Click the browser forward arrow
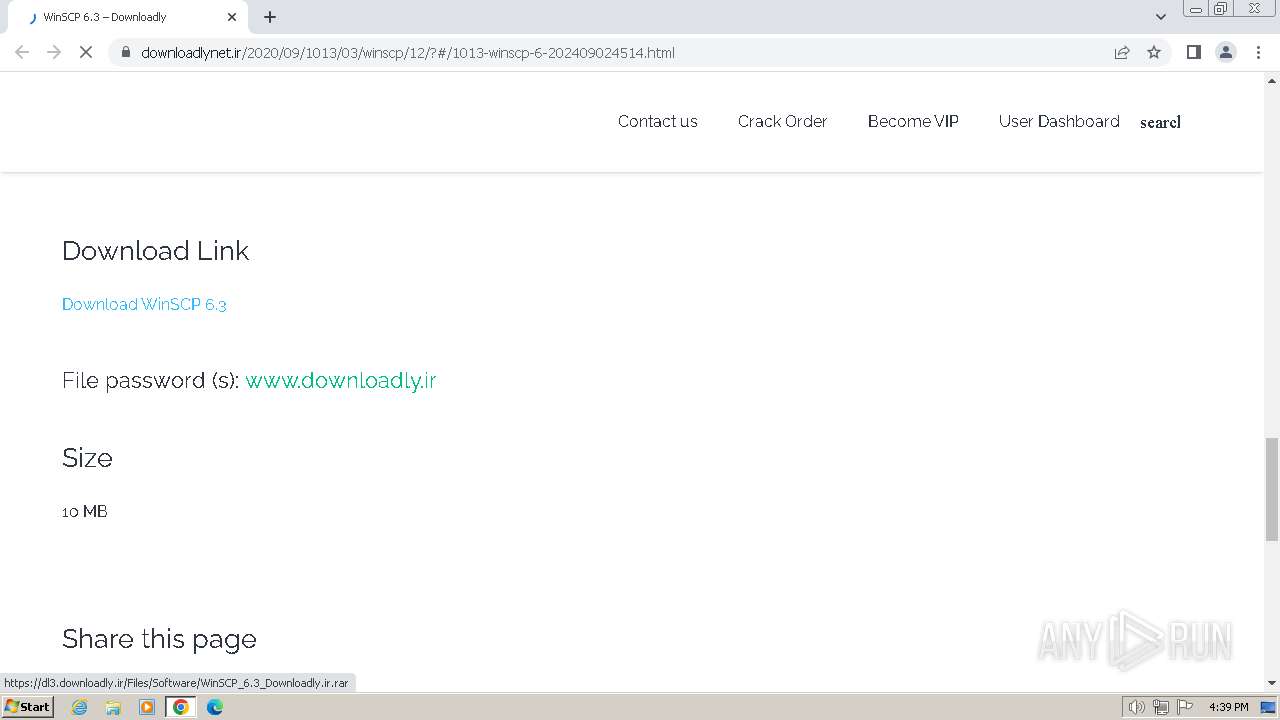Image resolution: width=1280 pixels, height=720 pixels. (54, 52)
